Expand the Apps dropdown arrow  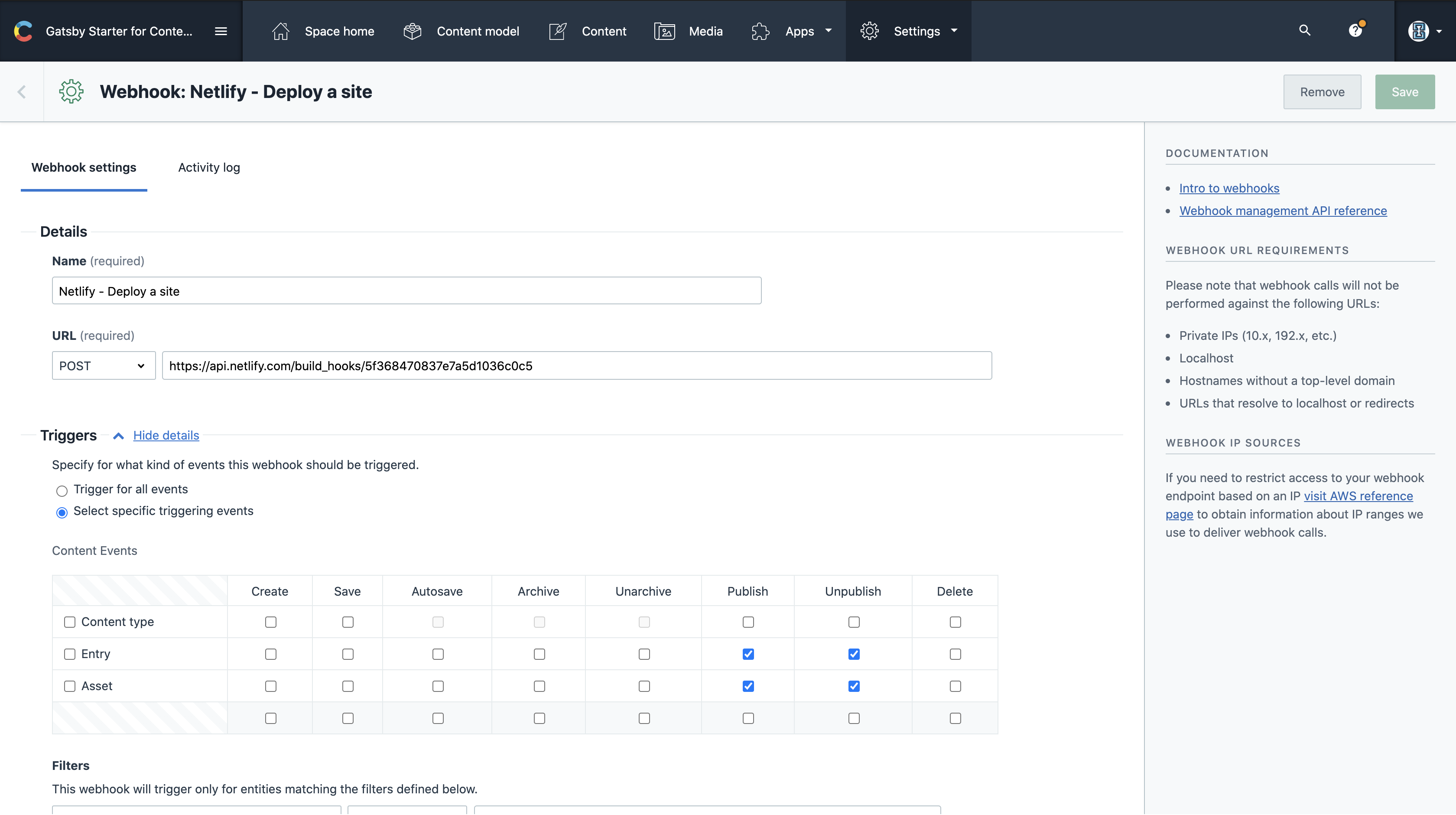click(x=829, y=30)
